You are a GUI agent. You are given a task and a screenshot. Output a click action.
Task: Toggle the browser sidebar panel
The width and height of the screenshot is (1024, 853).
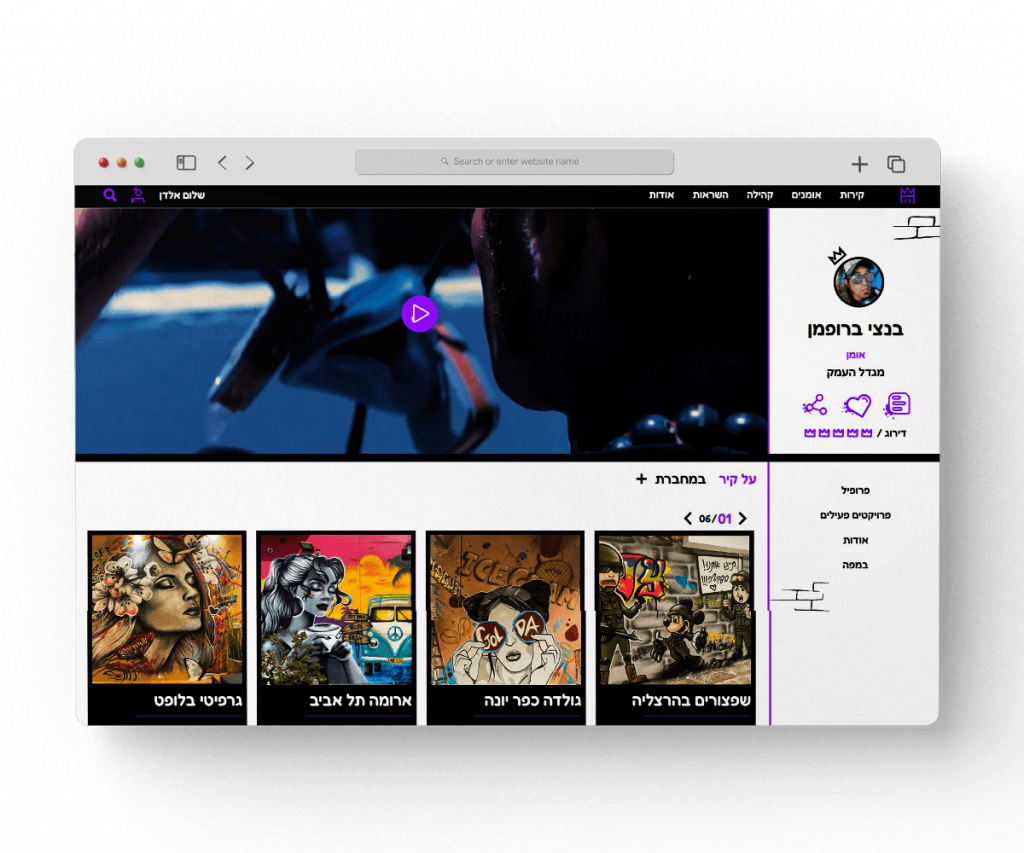tap(186, 163)
